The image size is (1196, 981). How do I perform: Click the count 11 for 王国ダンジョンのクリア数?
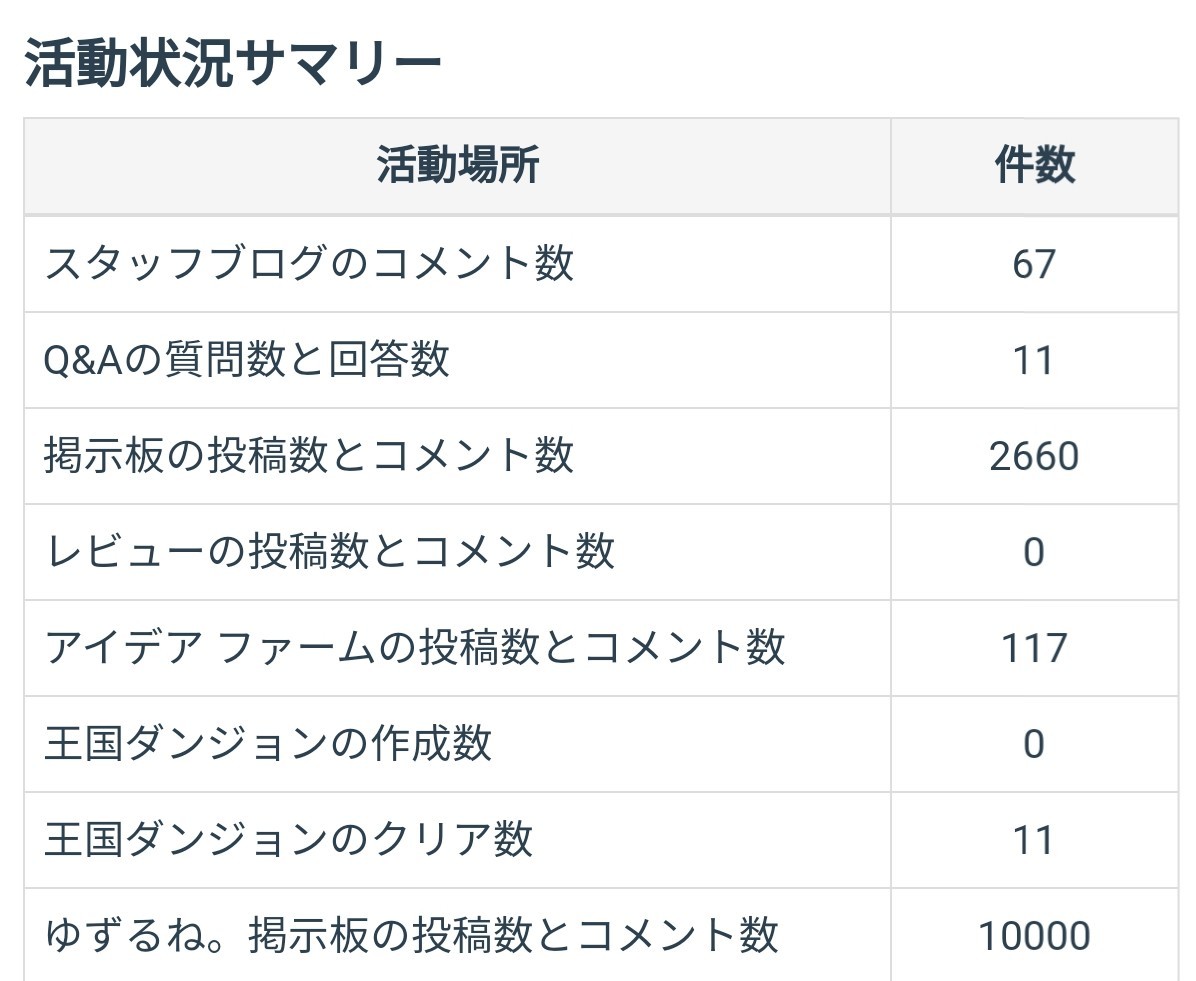[1034, 841]
